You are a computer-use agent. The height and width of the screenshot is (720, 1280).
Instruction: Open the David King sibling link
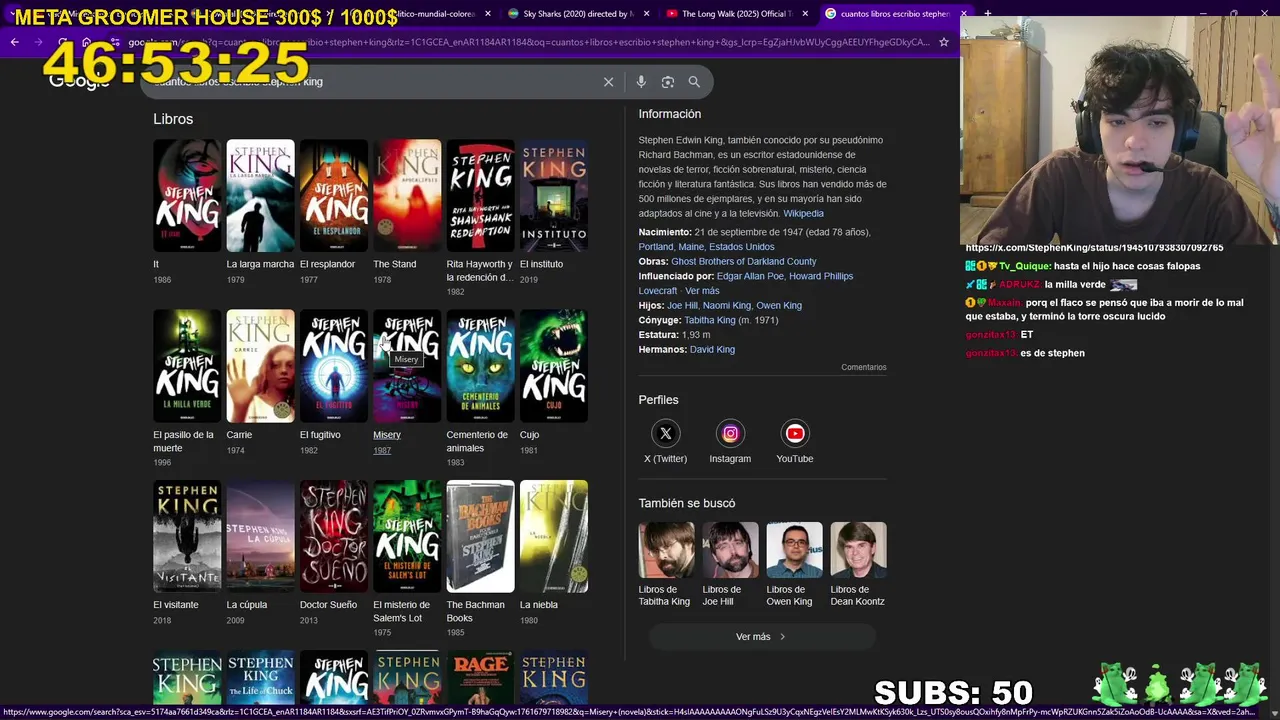(x=712, y=350)
